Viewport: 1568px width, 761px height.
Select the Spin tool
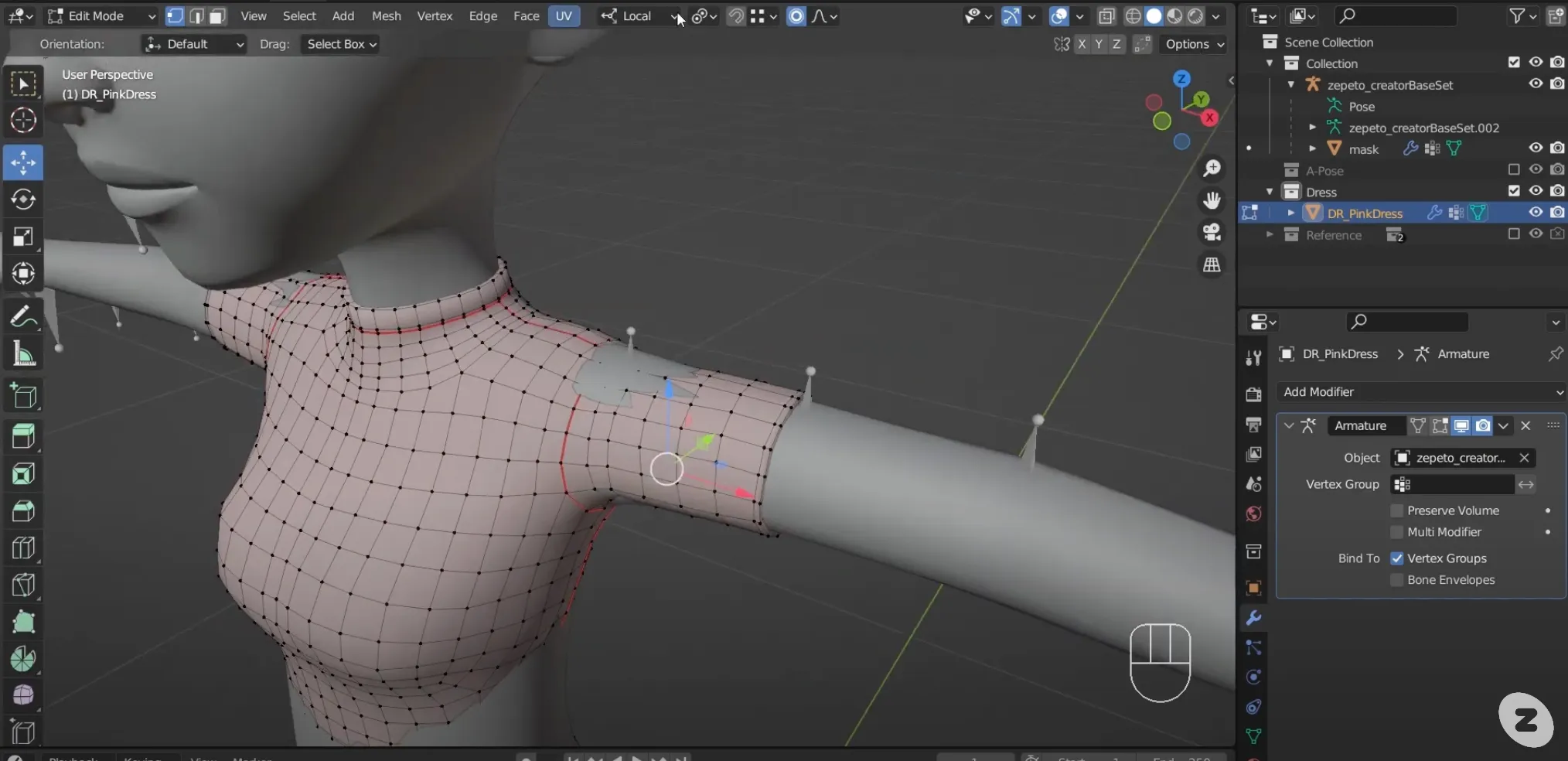pos(23,659)
